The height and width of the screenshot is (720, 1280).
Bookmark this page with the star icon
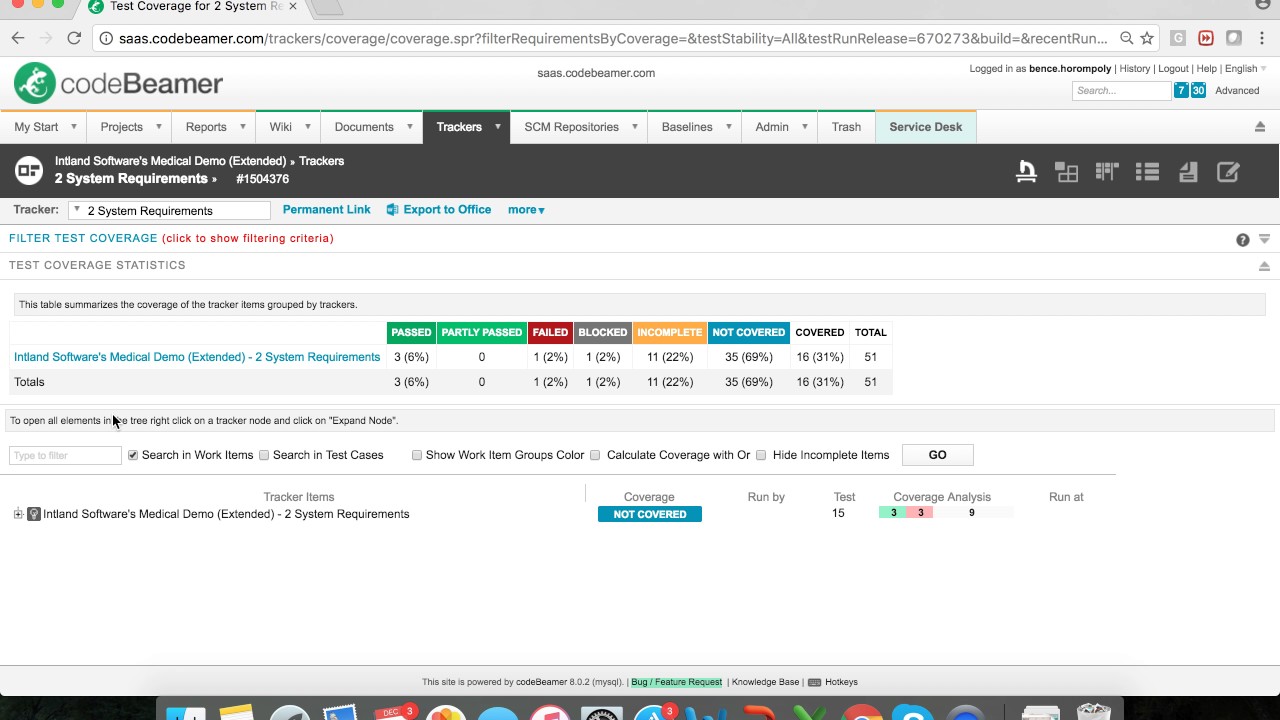(x=1147, y=38)
